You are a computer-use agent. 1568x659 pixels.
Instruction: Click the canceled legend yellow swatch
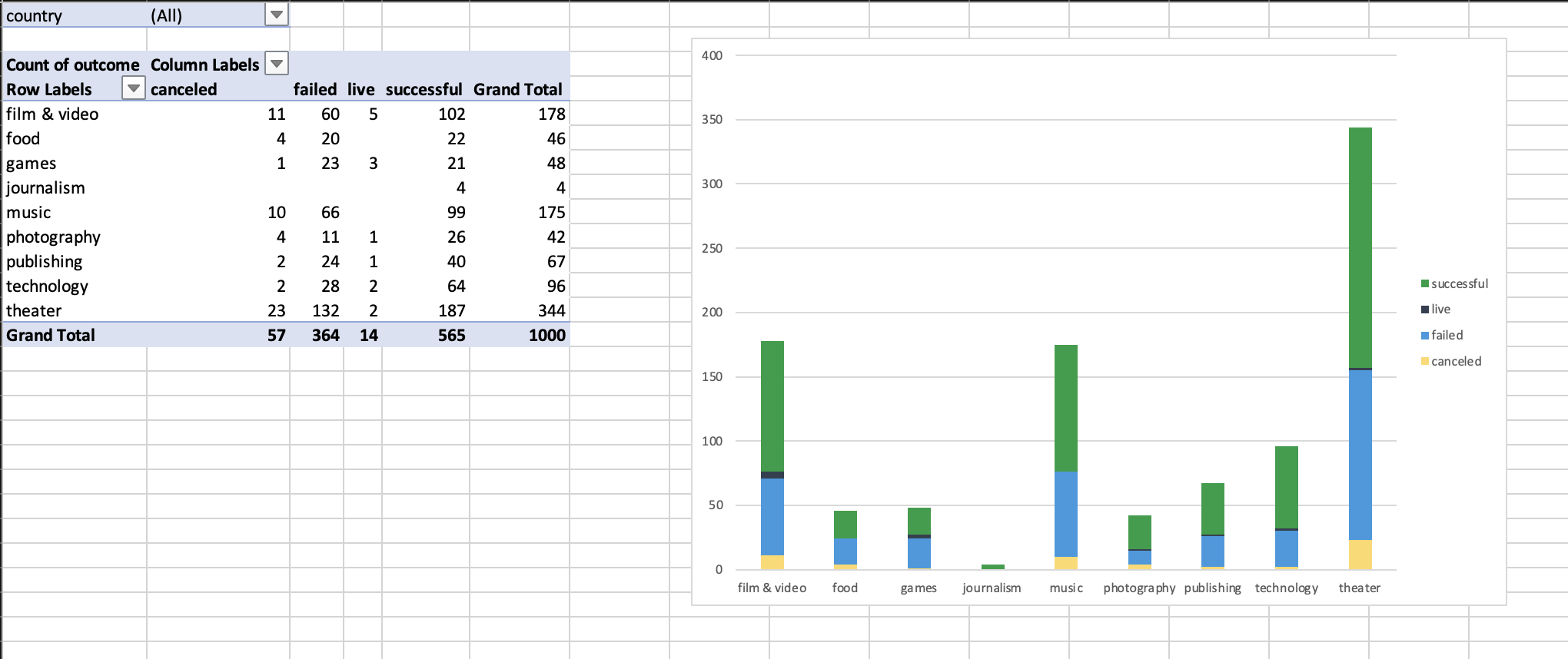(x=1425, y=362)
